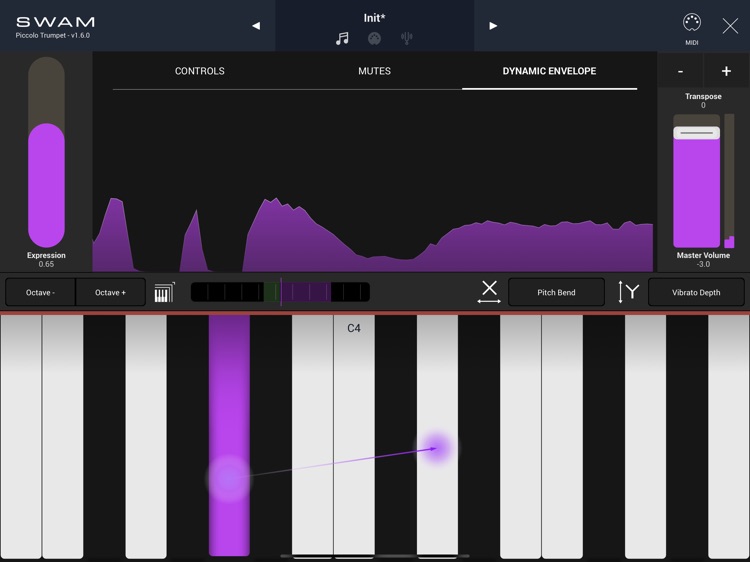
Task: Open the tuning fork page icon under Init
Action: pos(407,38)
